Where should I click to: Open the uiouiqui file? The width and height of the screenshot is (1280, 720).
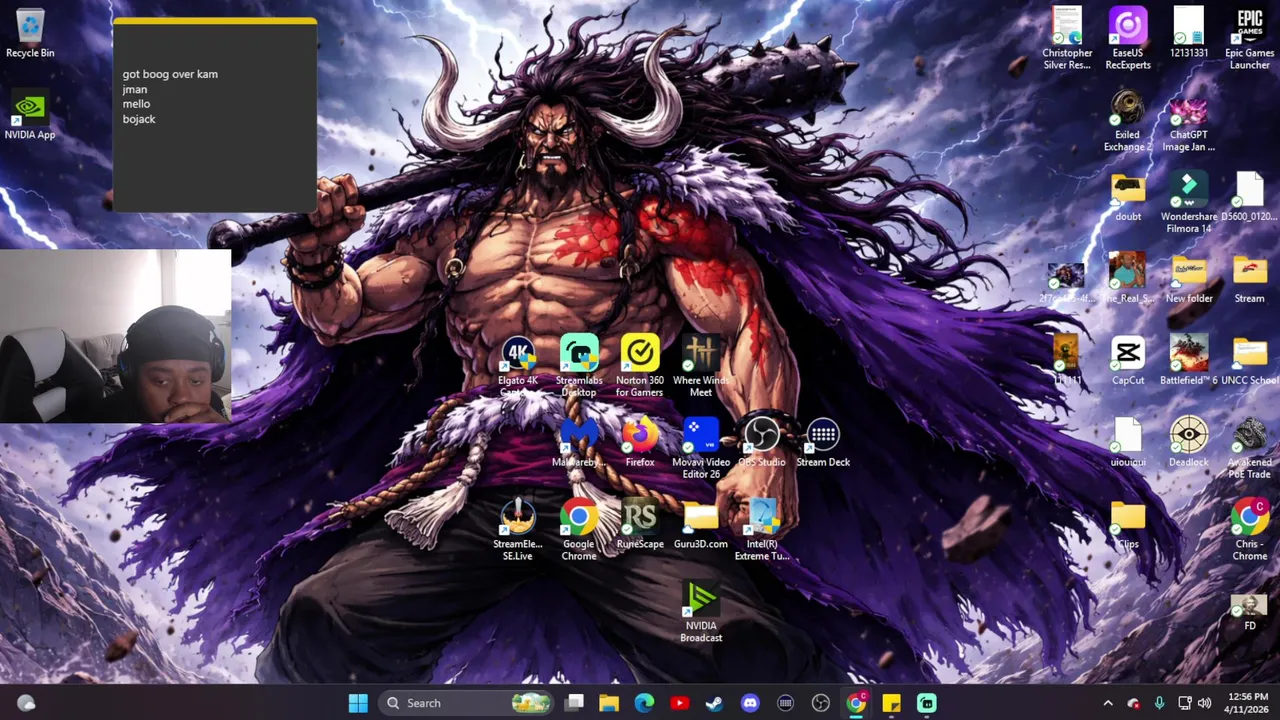[x=1128, y=443]
